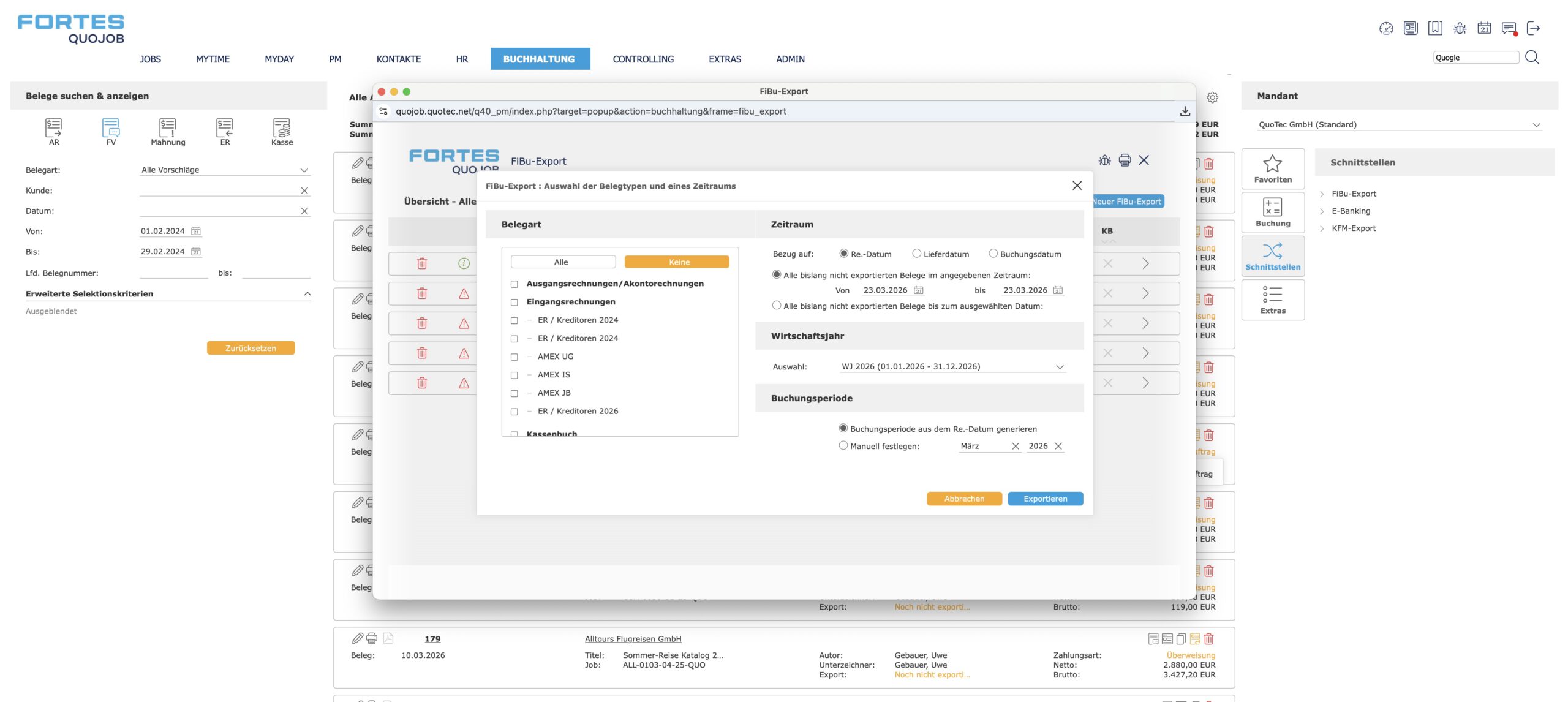The width and height of the screenshot is (1568, 702).
Task: Open the Mandant QuoTec GmbH dropdown
Action: [x=1399, y=125]
